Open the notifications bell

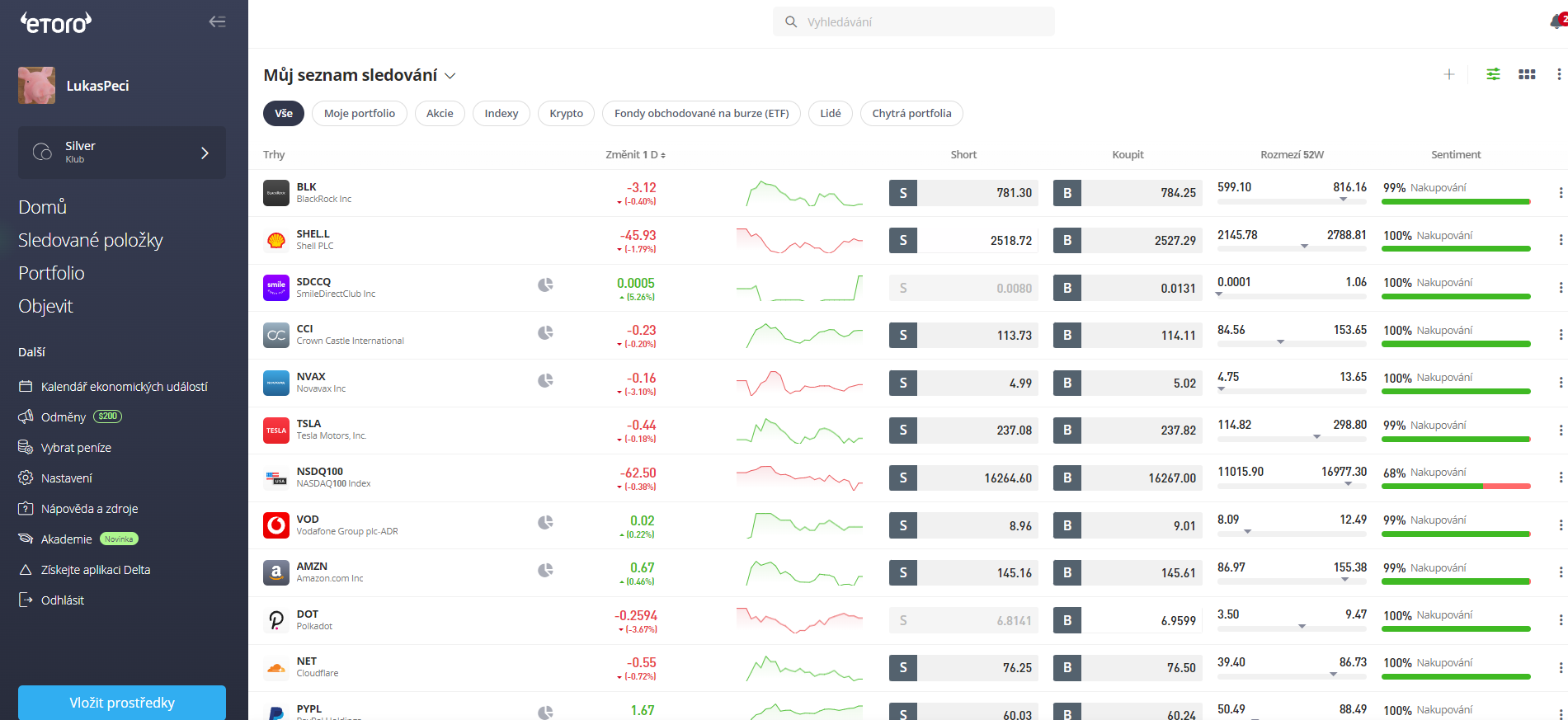point(1557,21)
